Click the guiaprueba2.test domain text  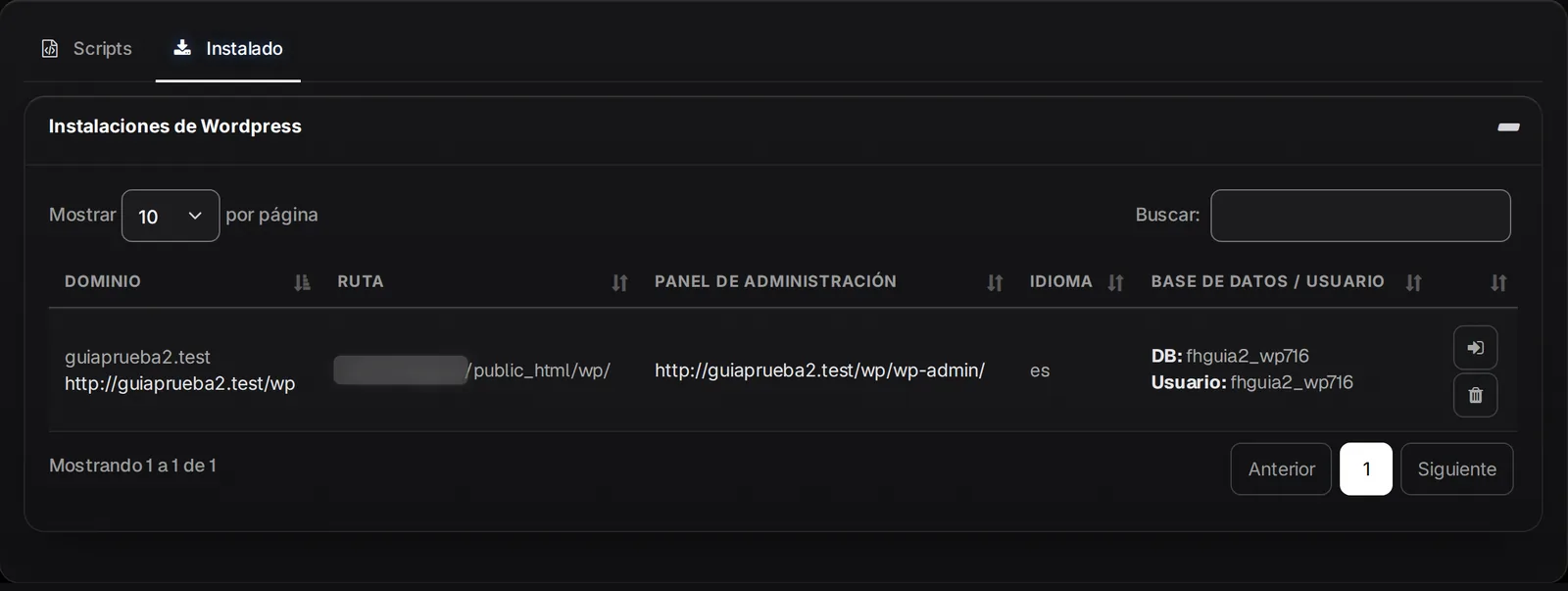pos(137,357)
